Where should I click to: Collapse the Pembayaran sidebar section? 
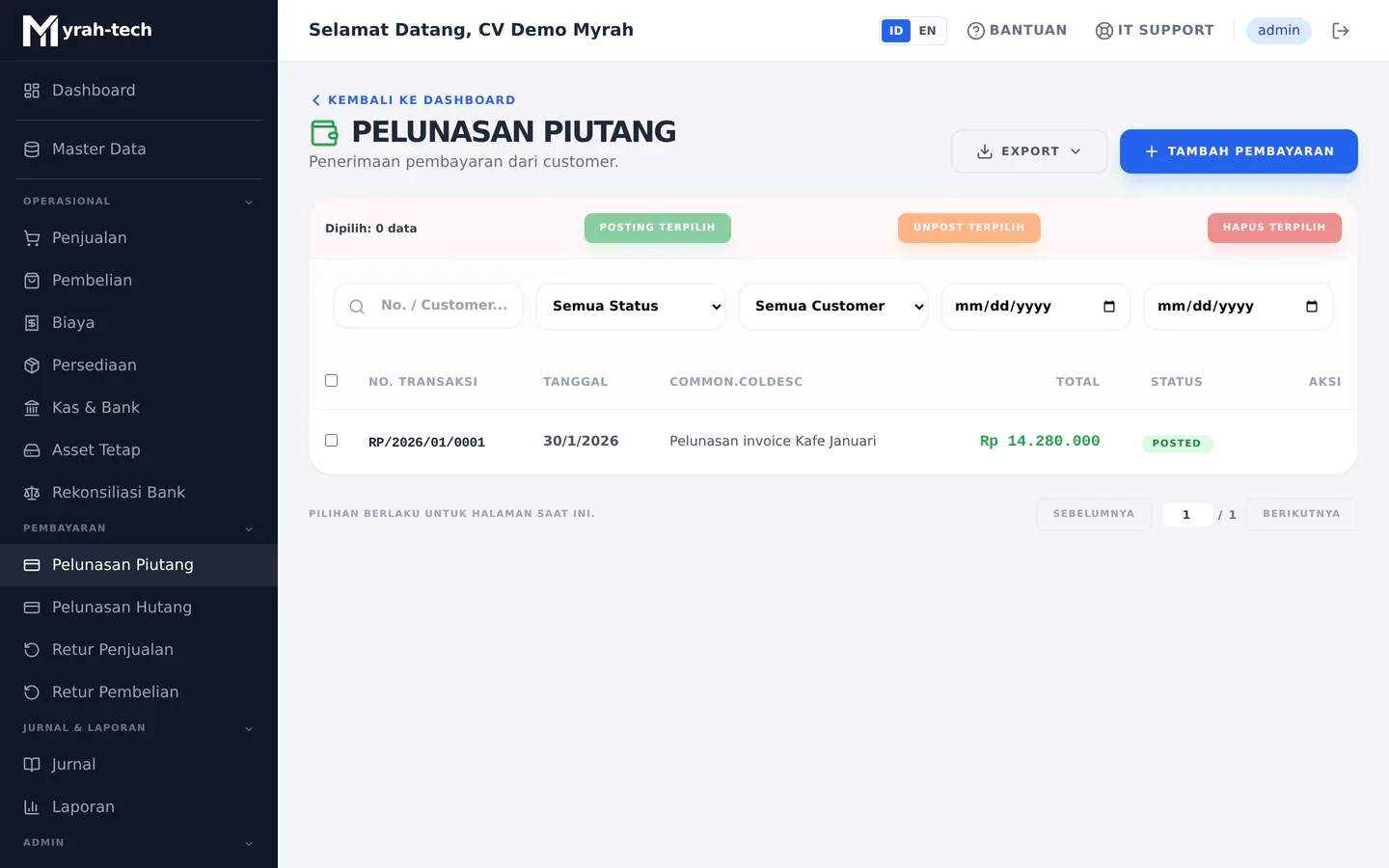pos(139,529)
